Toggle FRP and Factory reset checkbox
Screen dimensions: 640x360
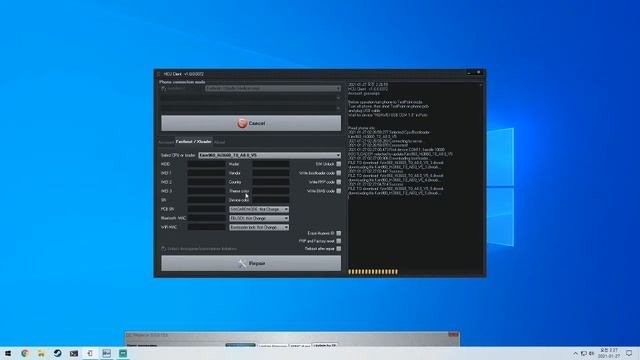338,241
